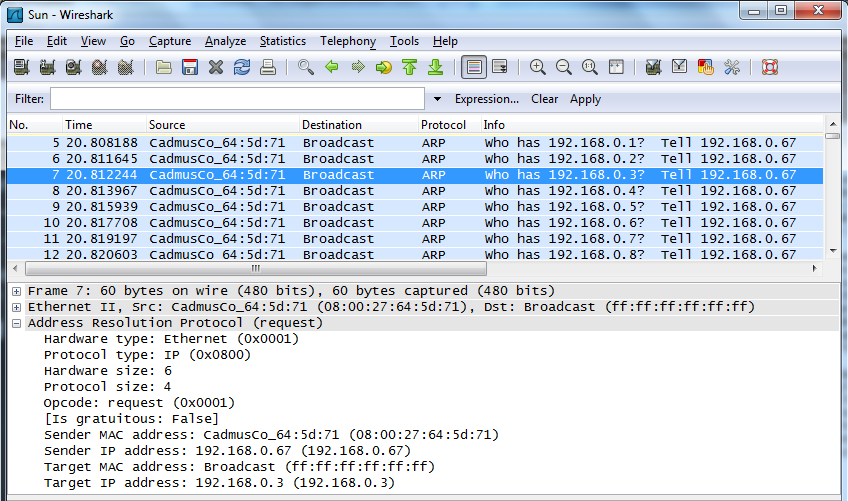Select the Opcode: request line
This screenshot has width=848, height=501.
(x=140, y=403)
